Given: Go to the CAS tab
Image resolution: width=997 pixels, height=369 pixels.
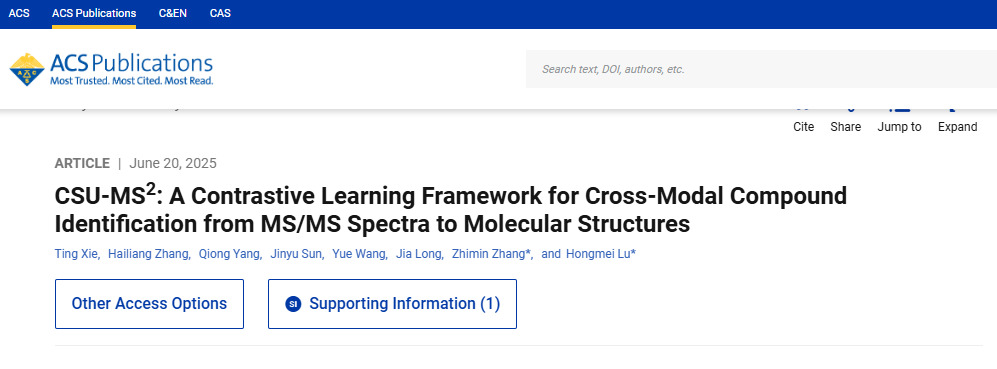Looking at the screenshot, I should [x=220, y=13].
